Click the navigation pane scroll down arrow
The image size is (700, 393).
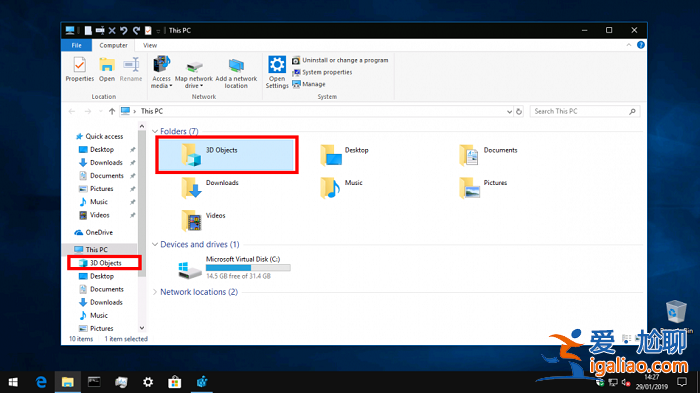tap(142, 328)
